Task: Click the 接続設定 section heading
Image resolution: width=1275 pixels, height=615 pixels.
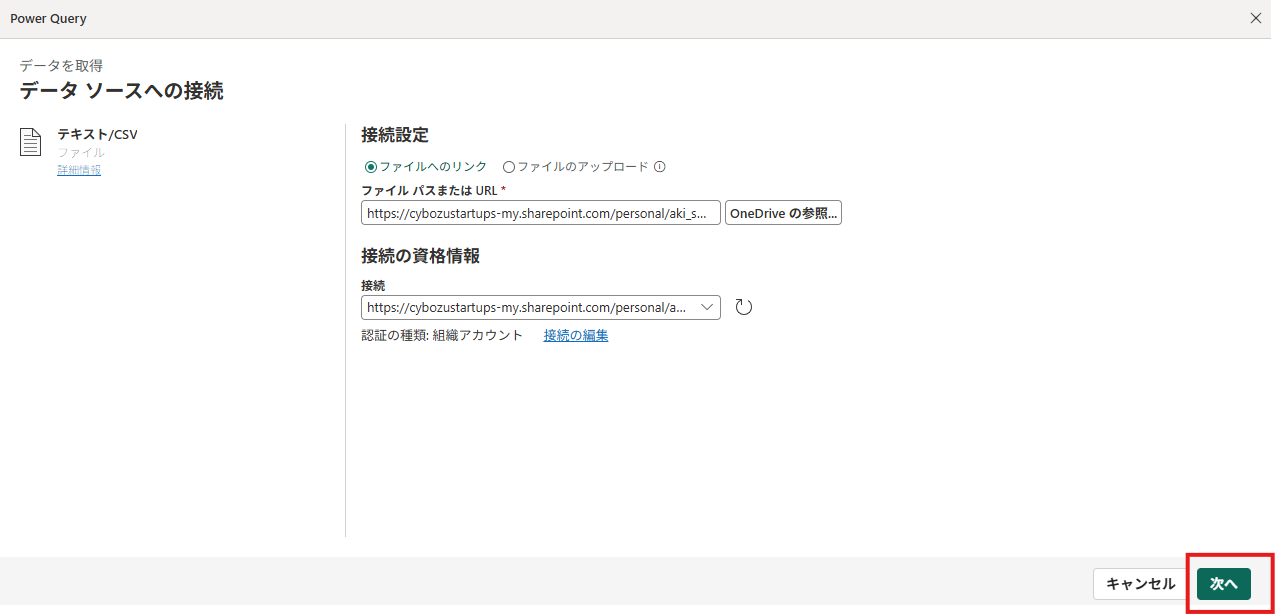Action: click(x=395, y=135)
